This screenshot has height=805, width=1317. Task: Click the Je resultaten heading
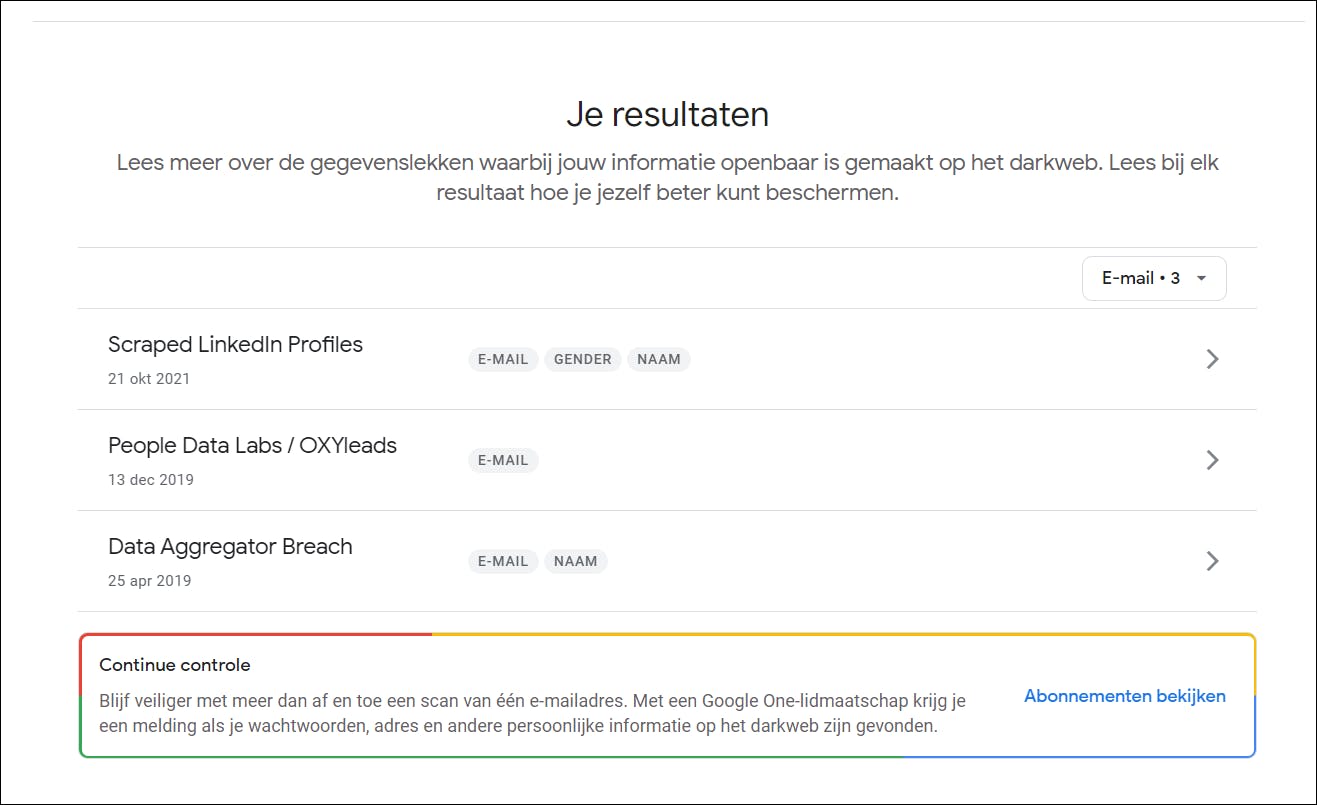point(667,115)
